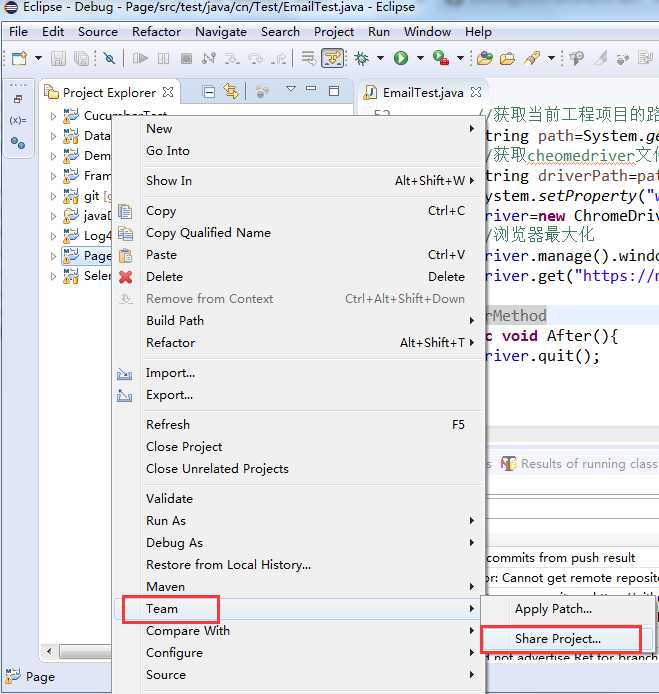Open Compare With submenu
The image size is (659, 694).
pyautogui.click(x=298, y=631)
